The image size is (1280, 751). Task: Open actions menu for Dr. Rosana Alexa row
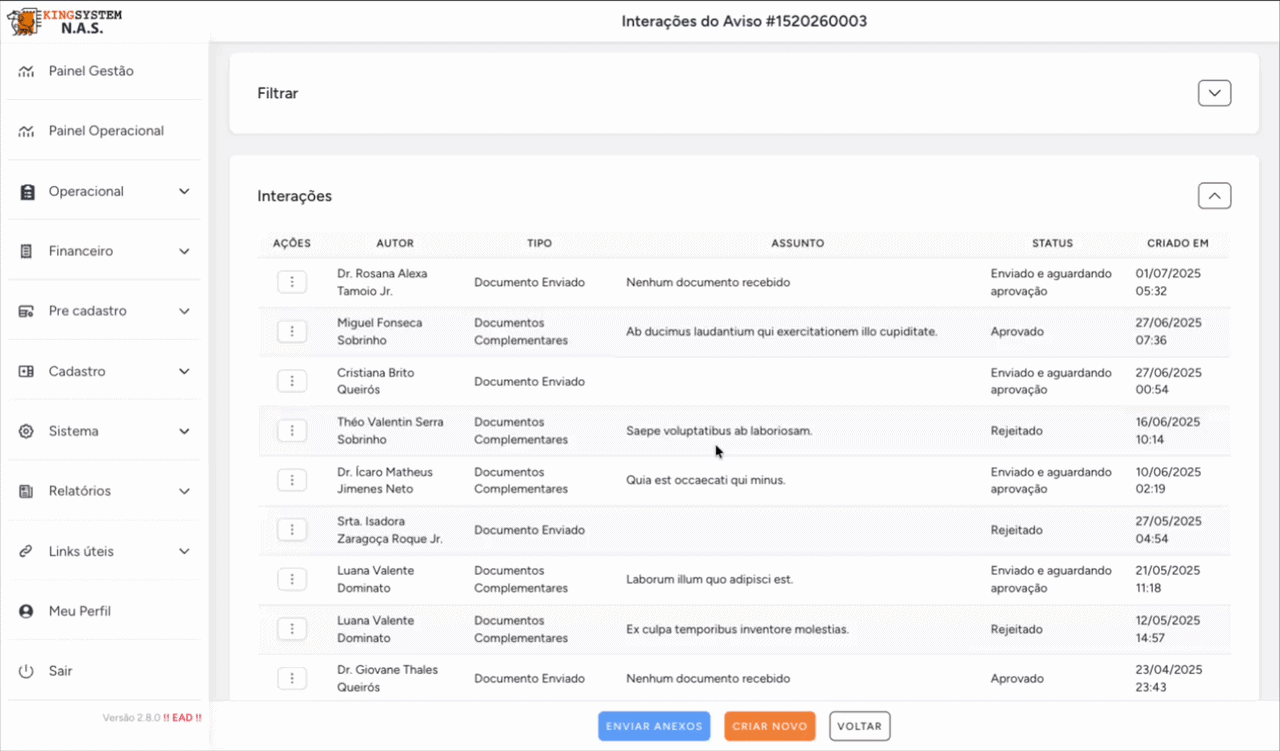click(x=291, y=282)
